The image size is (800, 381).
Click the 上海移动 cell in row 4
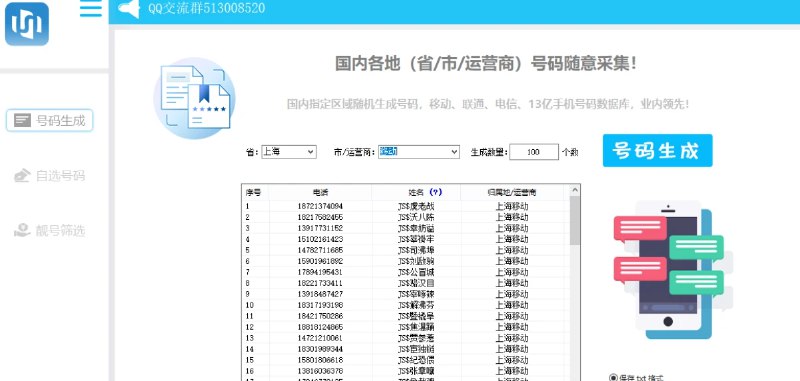pyautogui.click(x=512, y=239)
